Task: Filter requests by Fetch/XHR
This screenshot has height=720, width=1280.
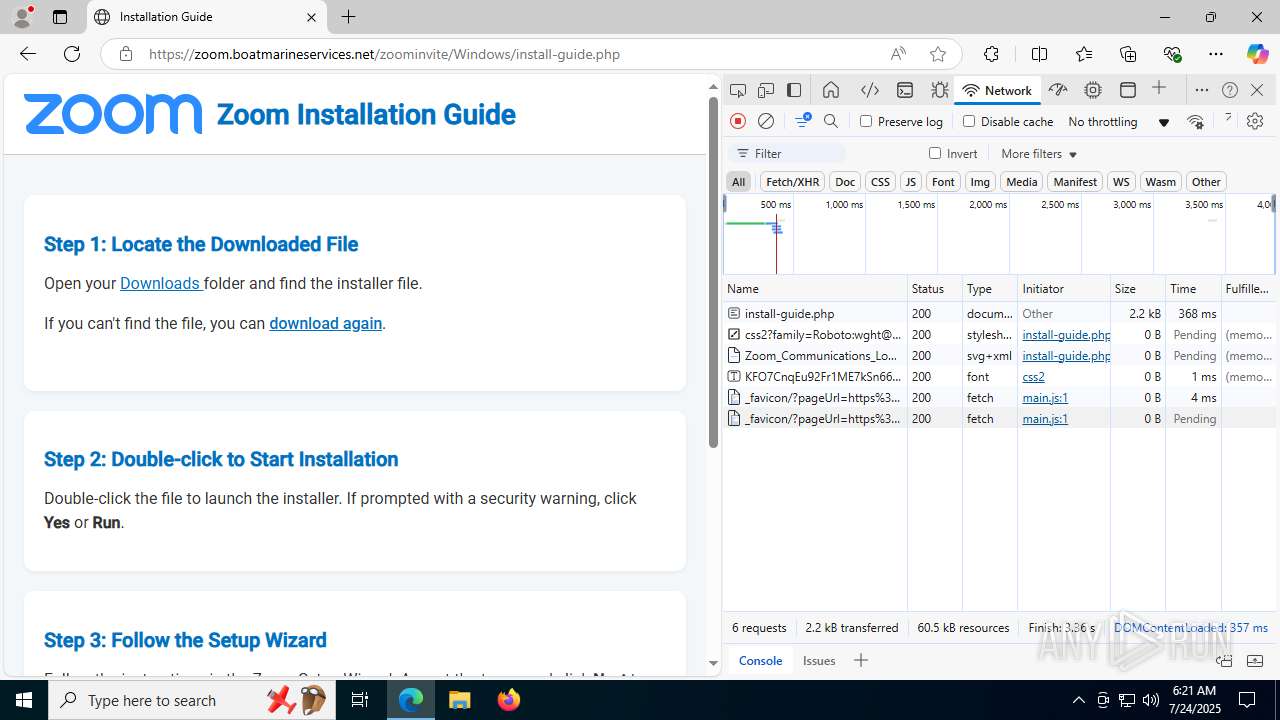Action: 792,181
